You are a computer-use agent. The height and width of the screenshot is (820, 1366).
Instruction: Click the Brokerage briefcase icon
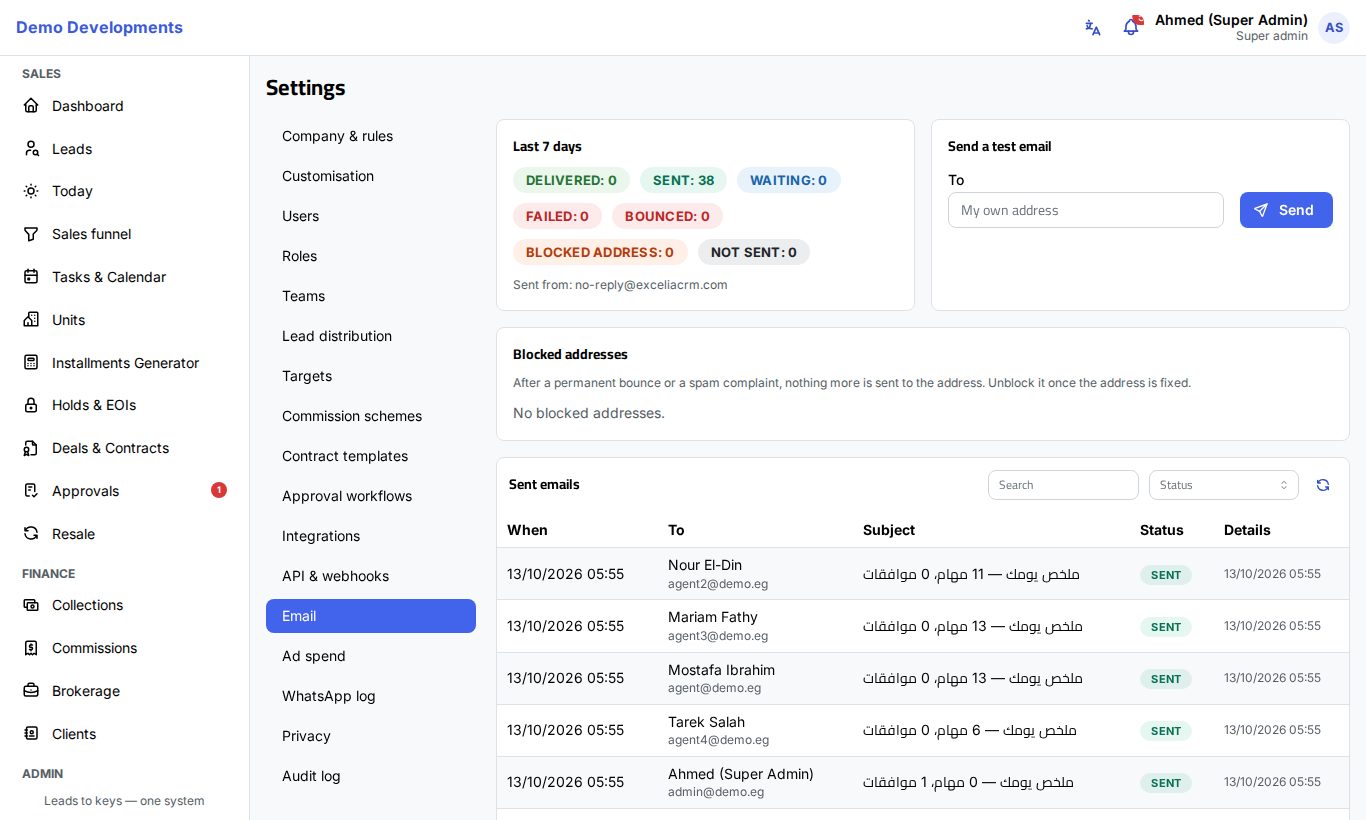[31, 691]
